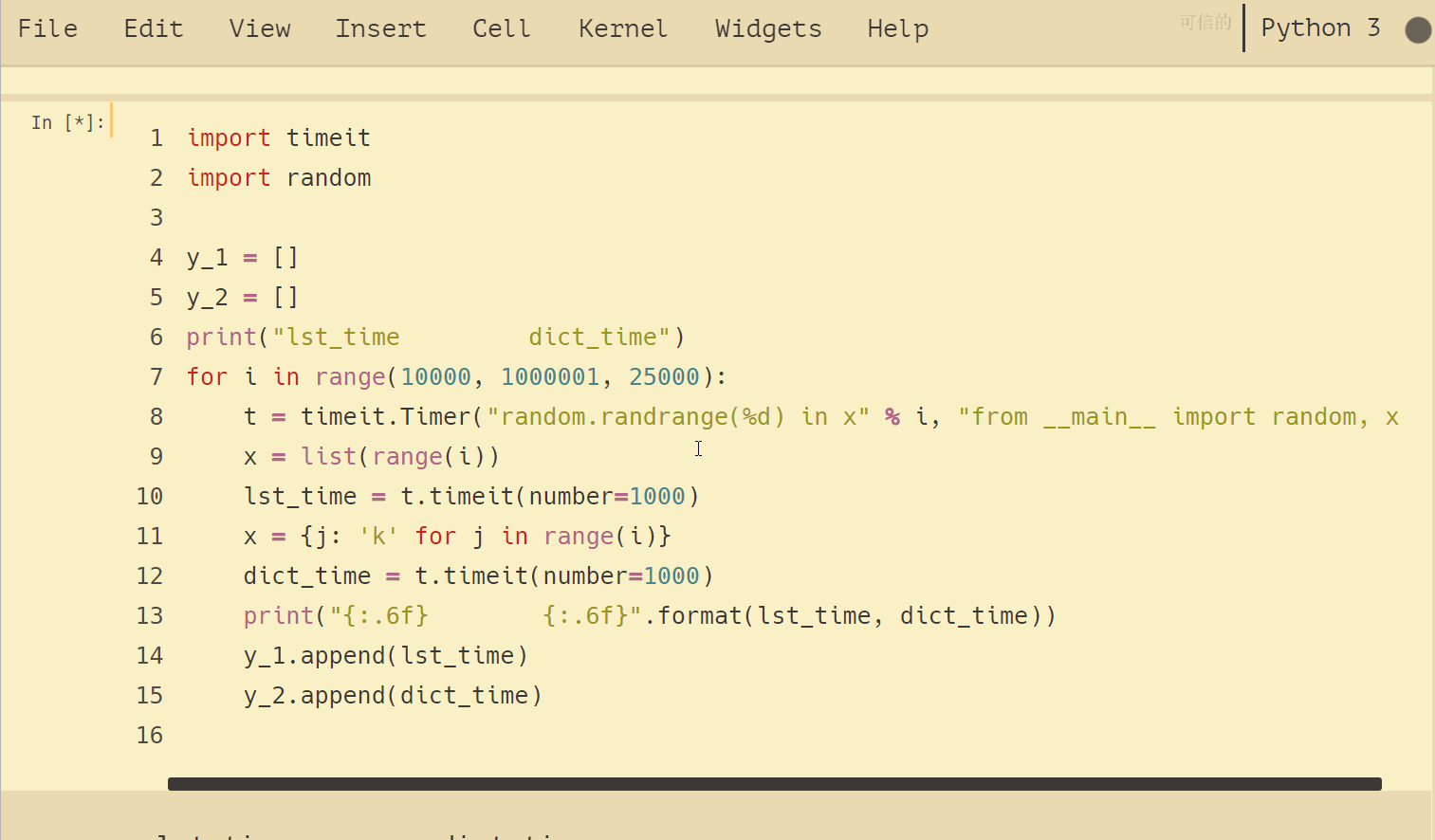Image resolution: width=1435 pixels, height=840 pixels.
Task: Click line number 10 in the gutter
Action: (150, 497)
